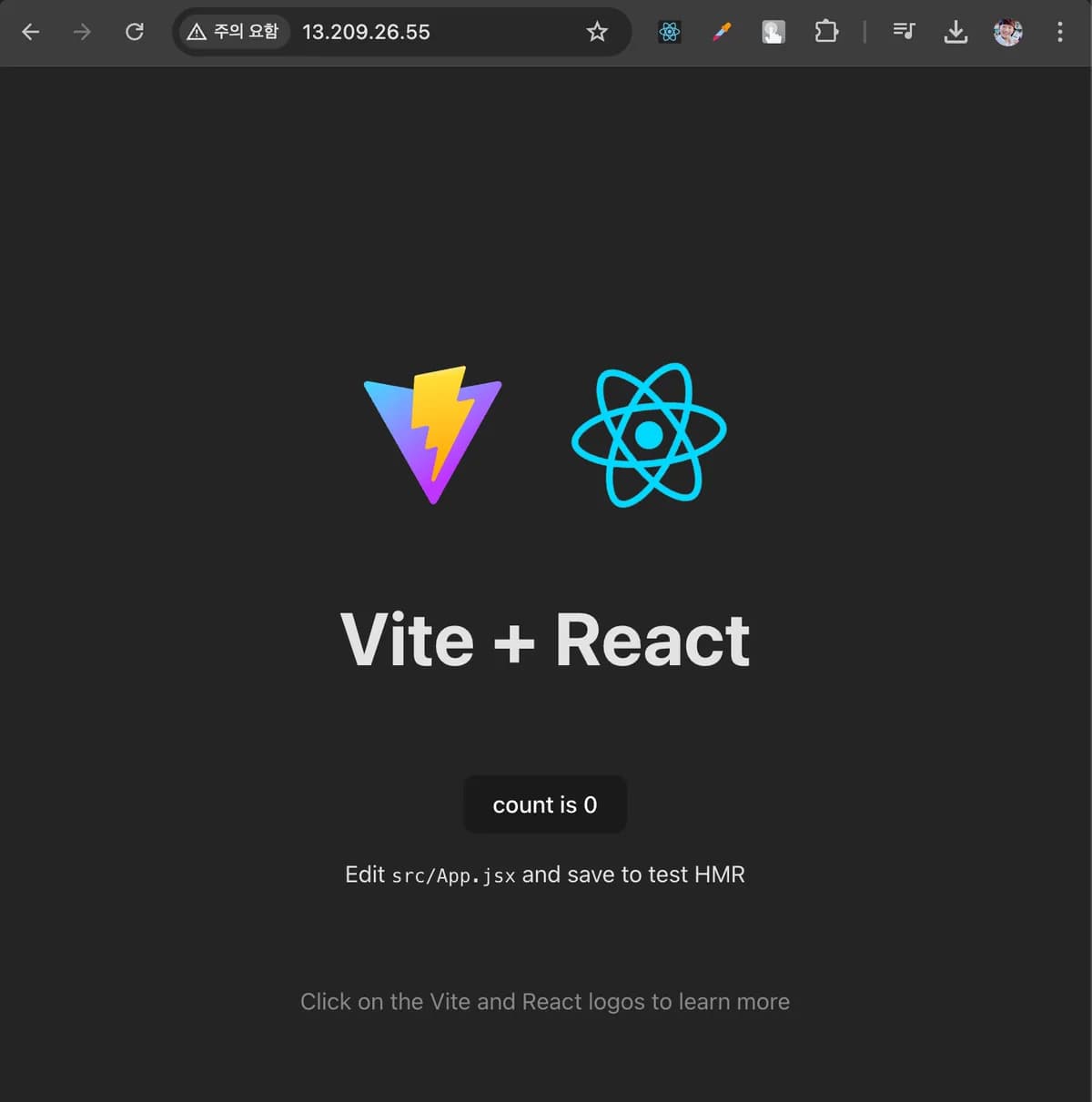Open the 주의 요함 security warning chip
Screen dimensions: 1092x1102
click(234, 32)
